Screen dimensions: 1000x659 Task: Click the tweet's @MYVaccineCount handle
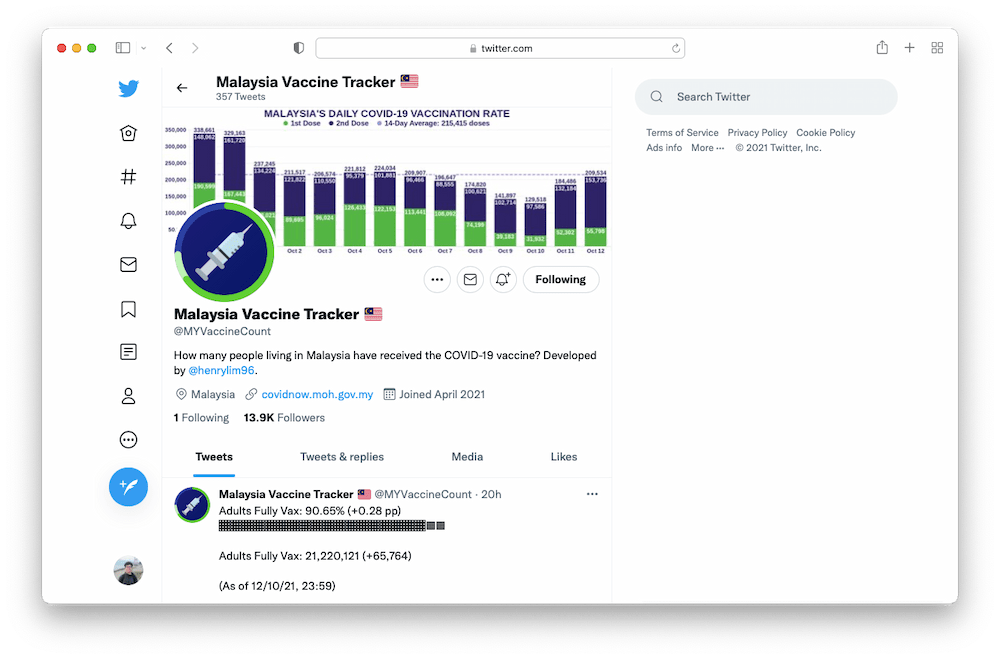point(422,494)
